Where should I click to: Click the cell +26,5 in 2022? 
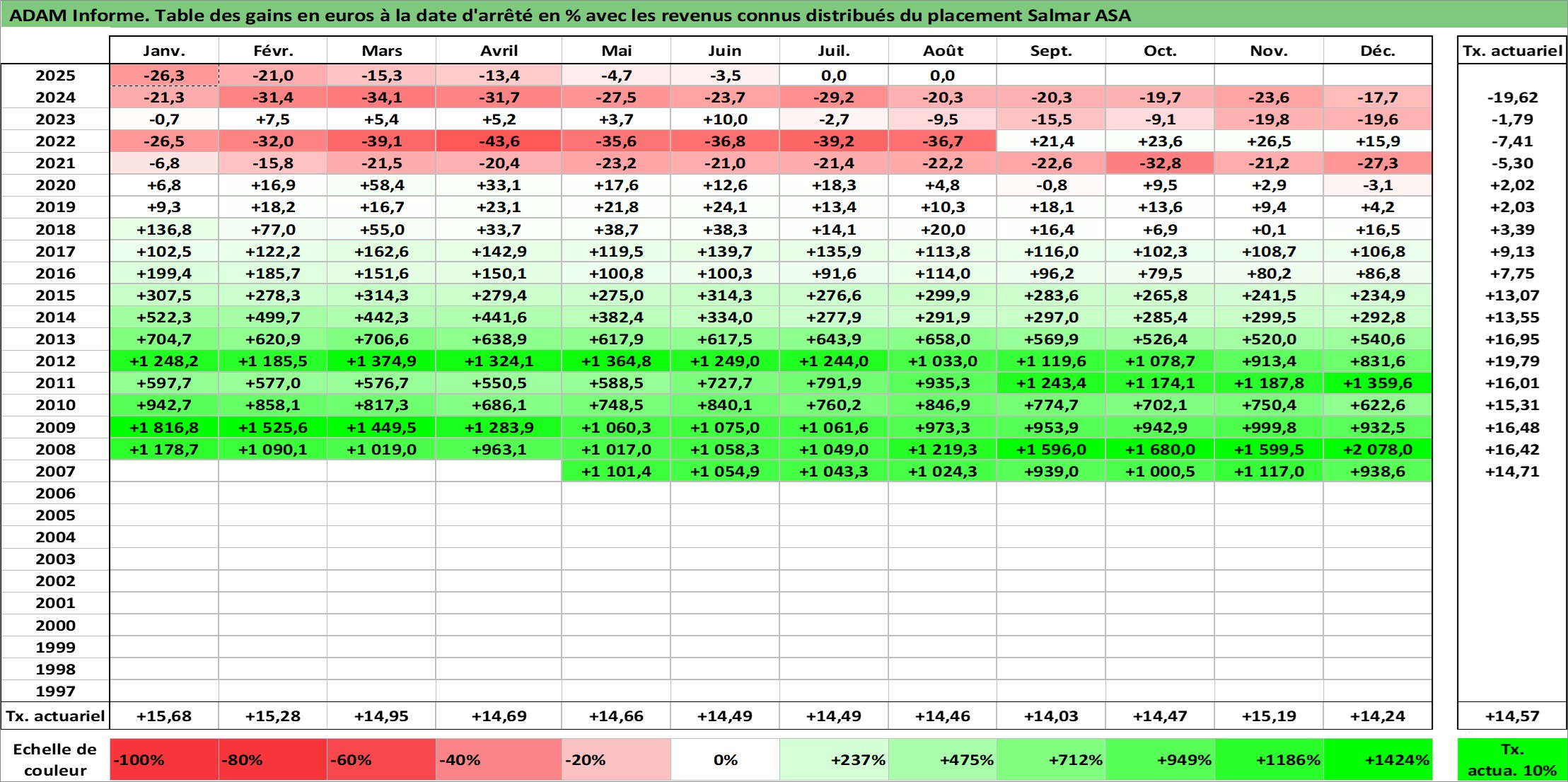point(1269,141)
